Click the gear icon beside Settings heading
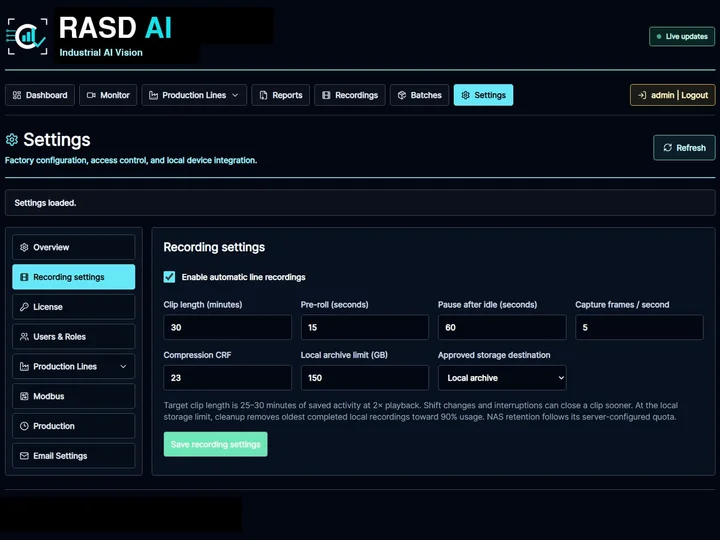The height and width of the screenshot is (540, 720). pos(12,140)
